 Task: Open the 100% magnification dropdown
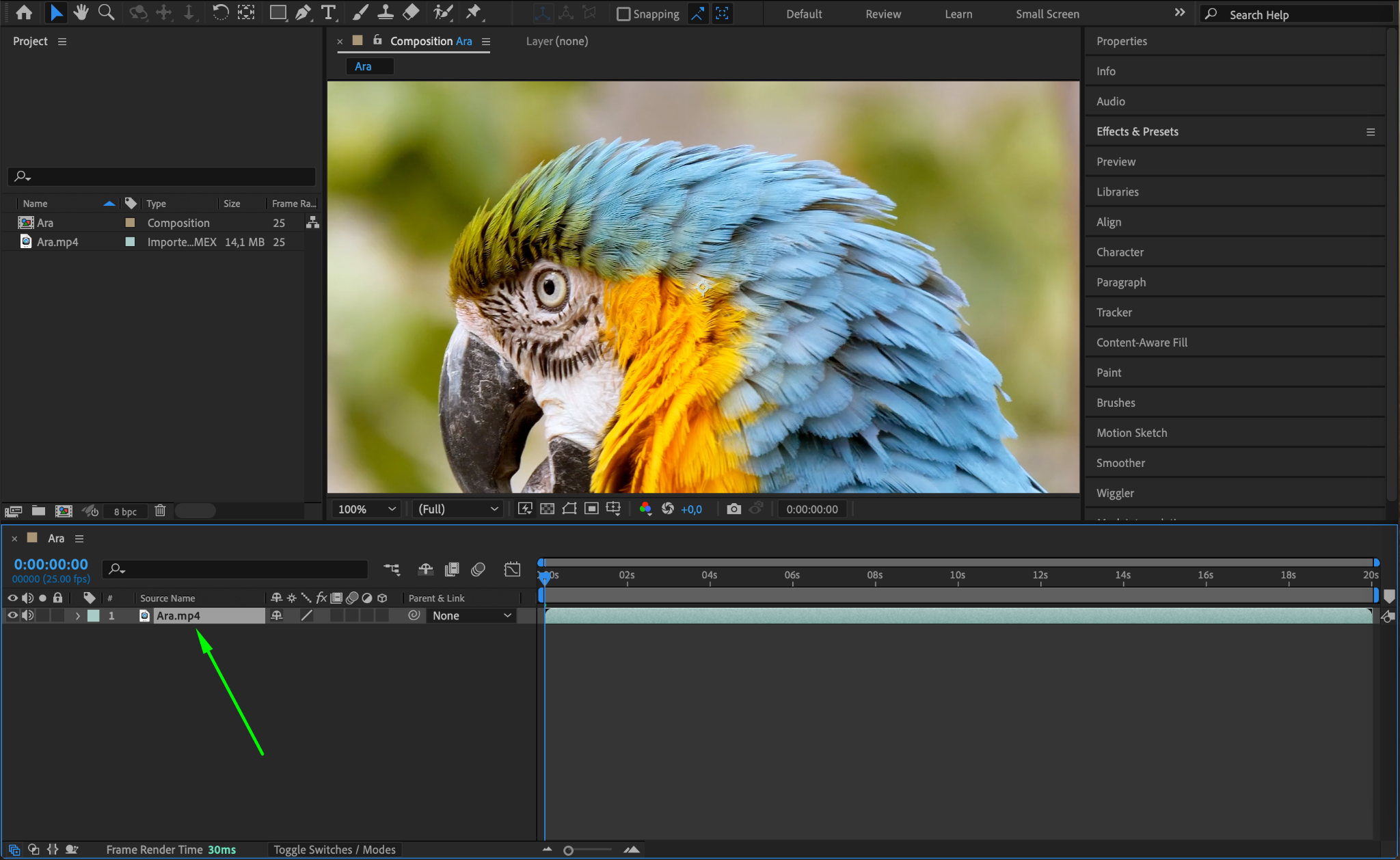click(x=367, y=509)
